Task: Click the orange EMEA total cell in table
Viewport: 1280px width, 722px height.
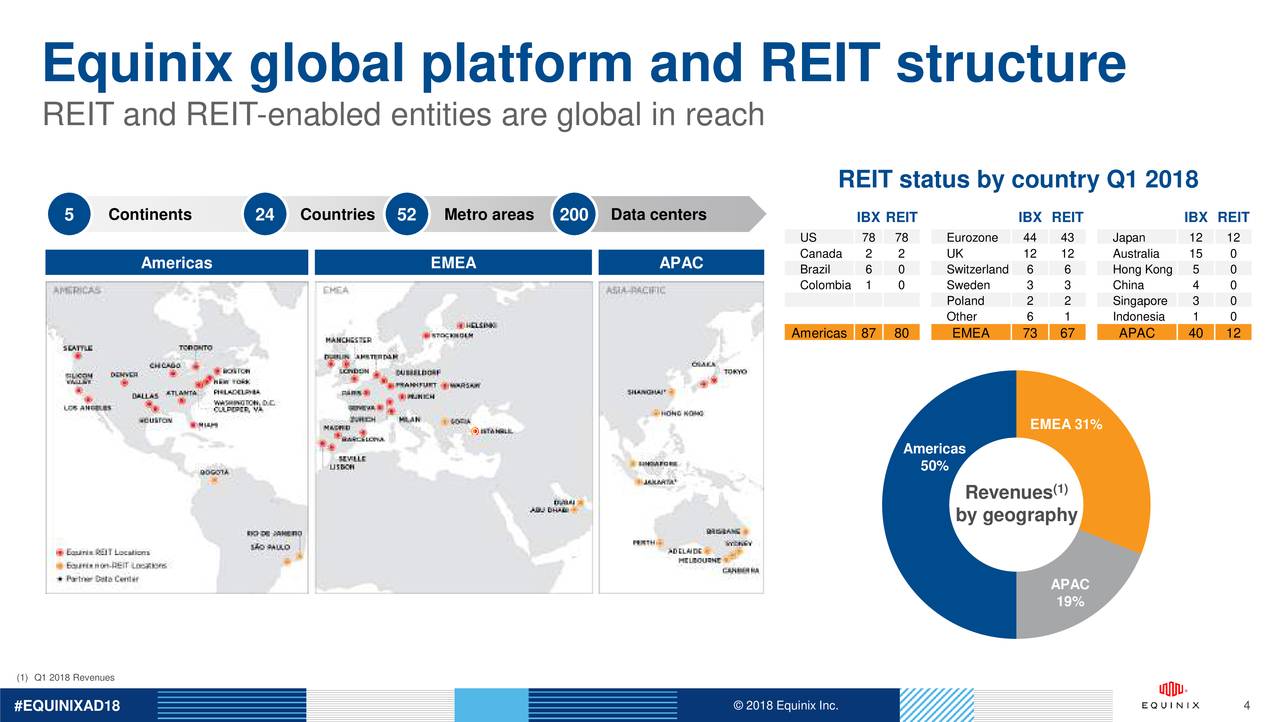Action: pyautogui.click(x=970, y=333)
